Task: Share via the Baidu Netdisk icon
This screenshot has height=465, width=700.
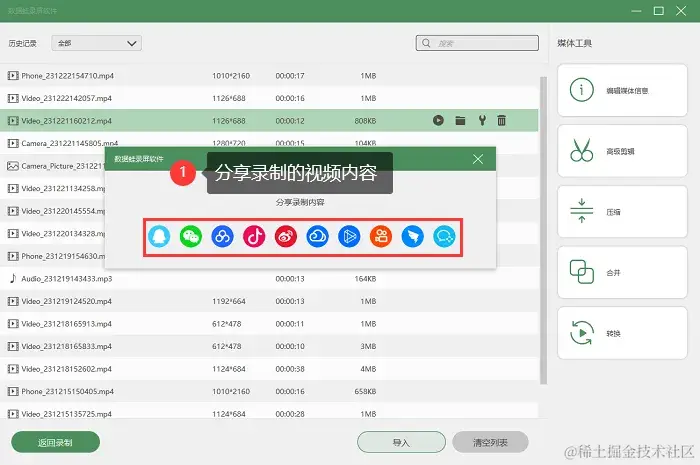Action: click(222, 237)
